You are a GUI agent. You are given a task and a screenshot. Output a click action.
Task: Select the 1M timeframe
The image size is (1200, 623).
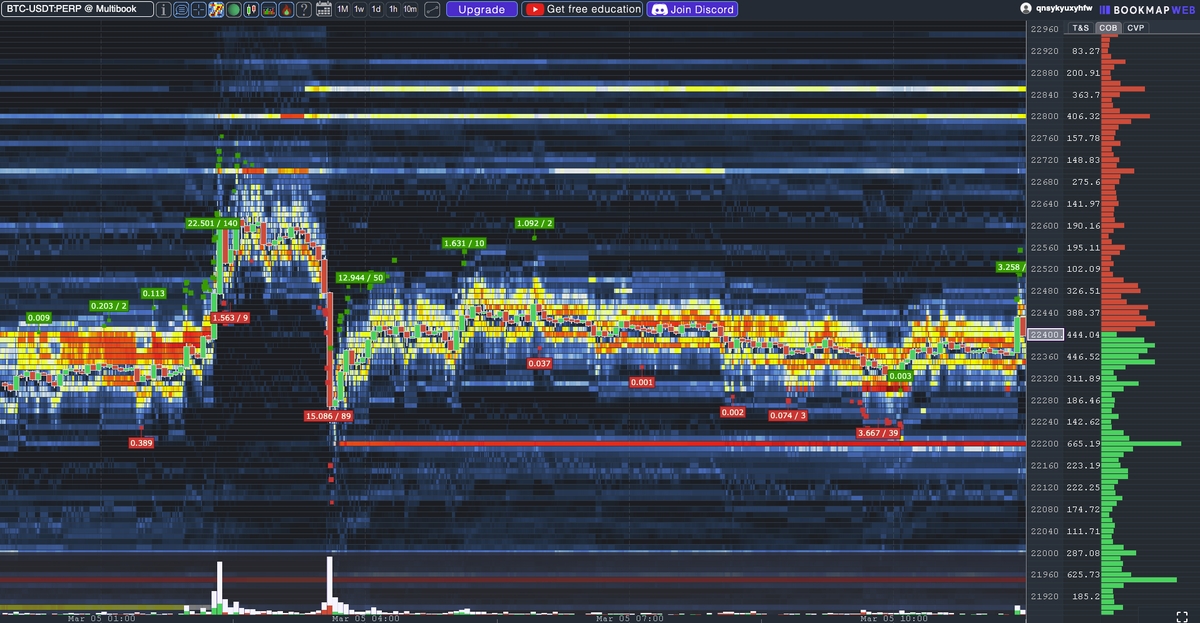click(x=343, y=9)
